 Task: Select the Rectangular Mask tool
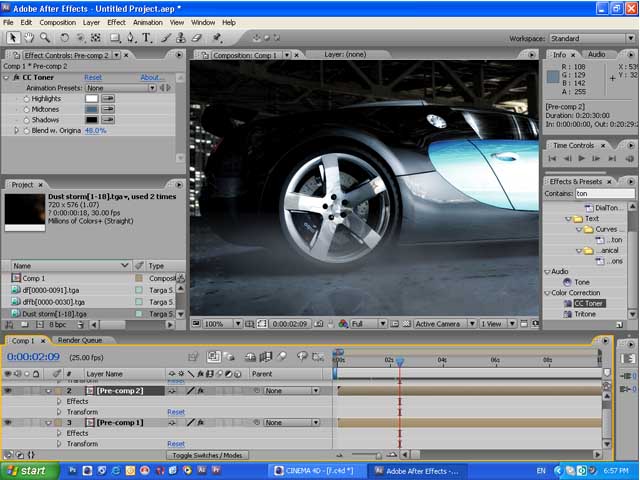click(x=115, y=38)
